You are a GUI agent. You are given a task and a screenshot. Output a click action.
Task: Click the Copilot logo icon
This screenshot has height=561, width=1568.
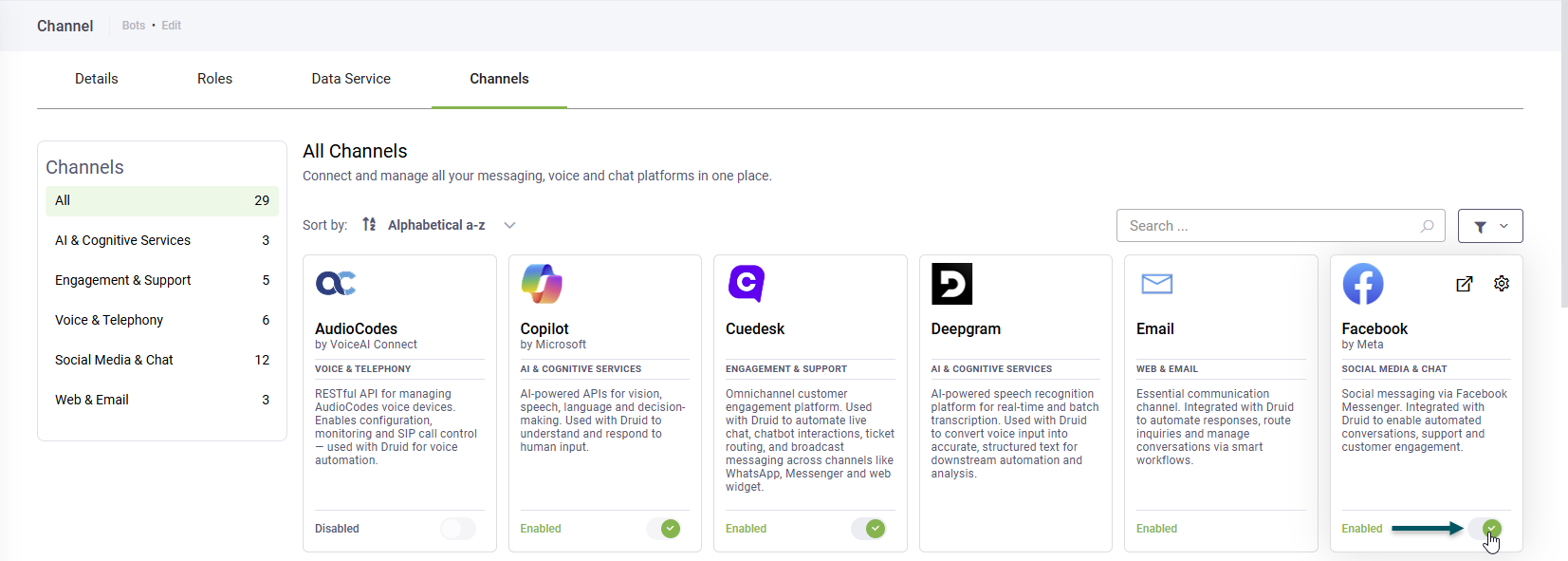pyautogui.click(x=542, y=283)
